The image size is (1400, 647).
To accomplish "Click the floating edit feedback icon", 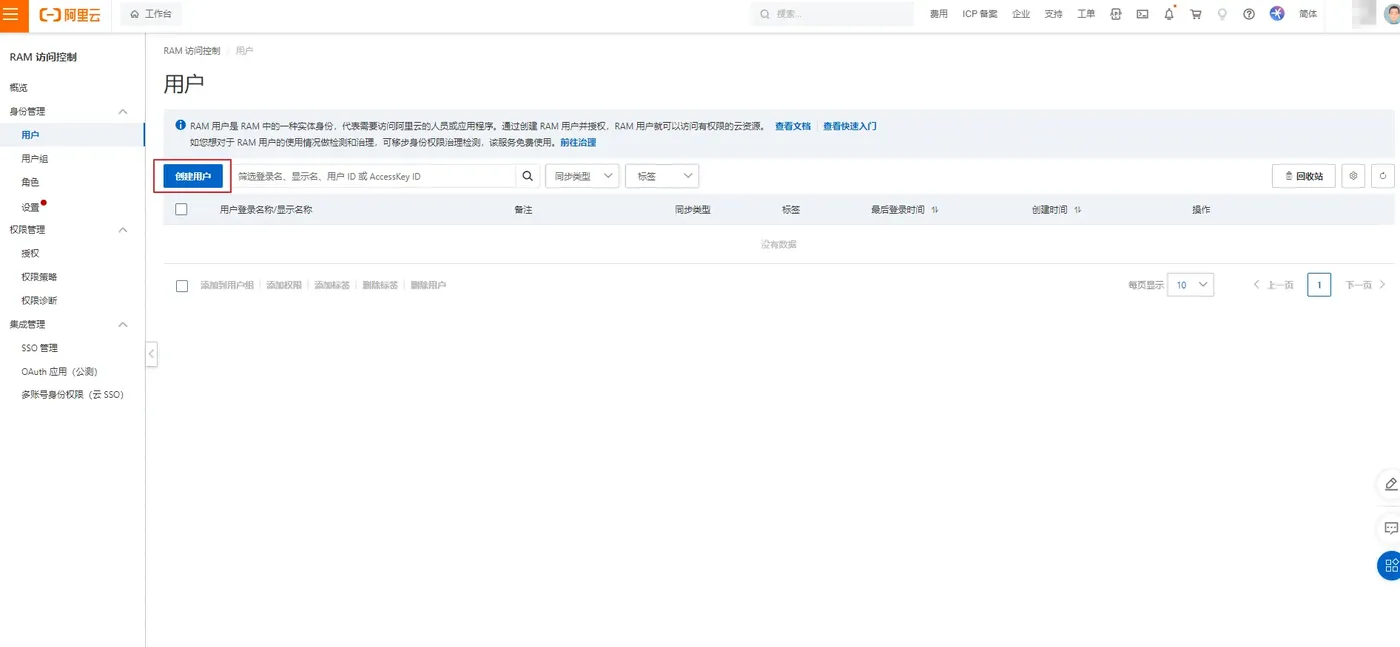I will point(1390,484).
